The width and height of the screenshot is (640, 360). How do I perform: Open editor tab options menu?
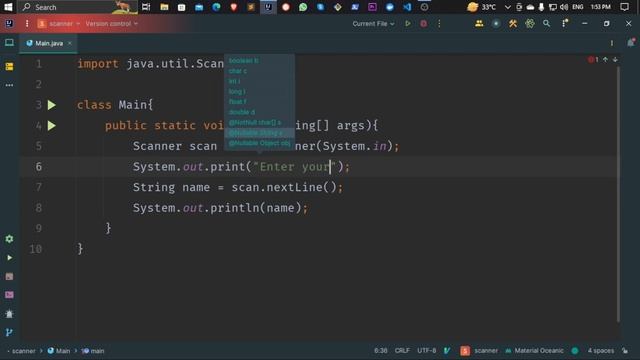612,43
